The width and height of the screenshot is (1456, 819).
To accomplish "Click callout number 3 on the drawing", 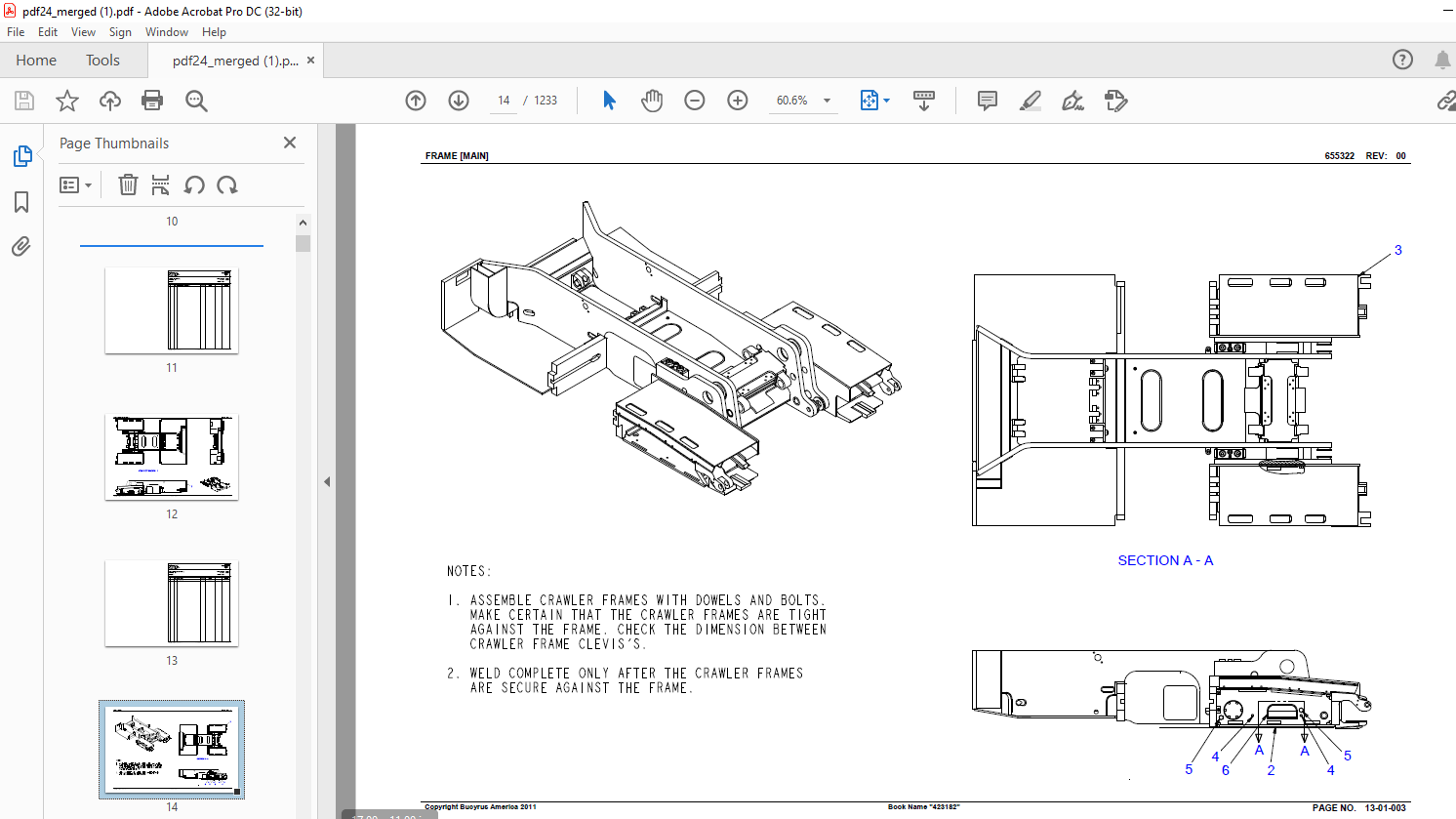I will (1397, 250).
